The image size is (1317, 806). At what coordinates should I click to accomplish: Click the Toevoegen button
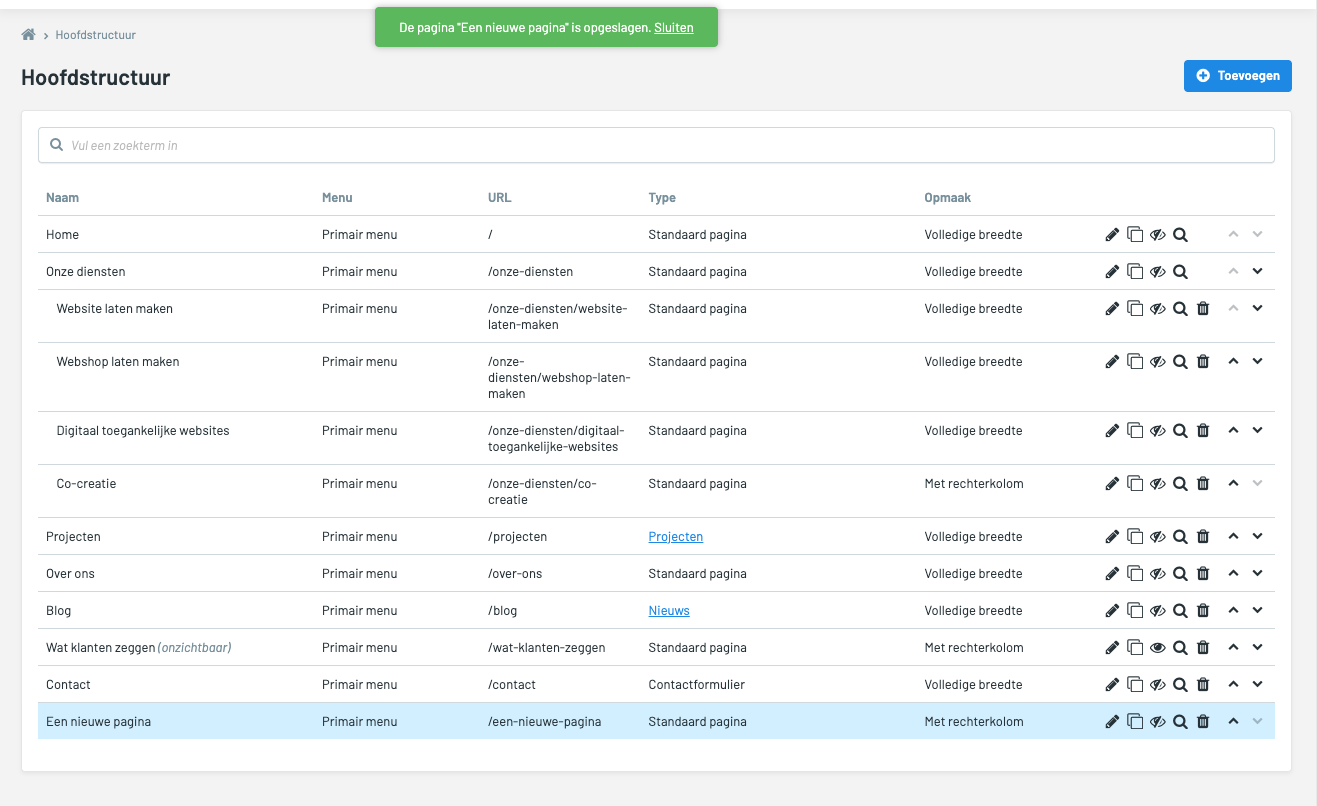pos(1238,76)
